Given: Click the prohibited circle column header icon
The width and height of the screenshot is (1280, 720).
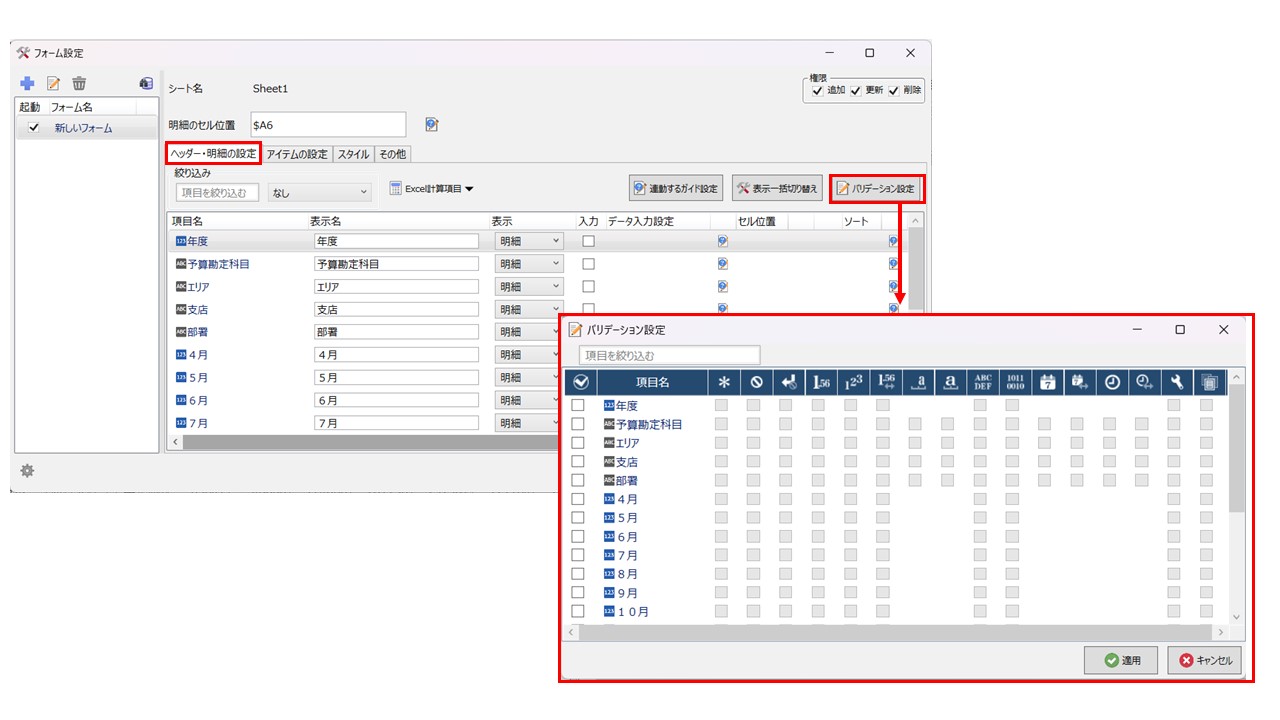Looking at the screenshot, I should 756,382.
